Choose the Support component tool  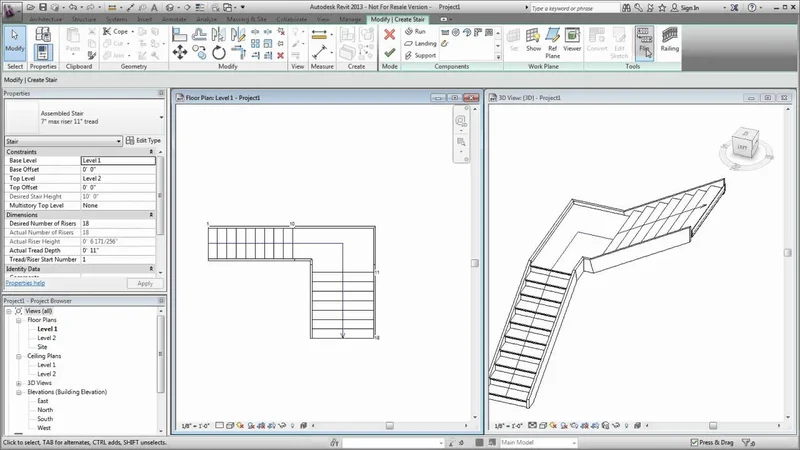(x=420, y=55)
